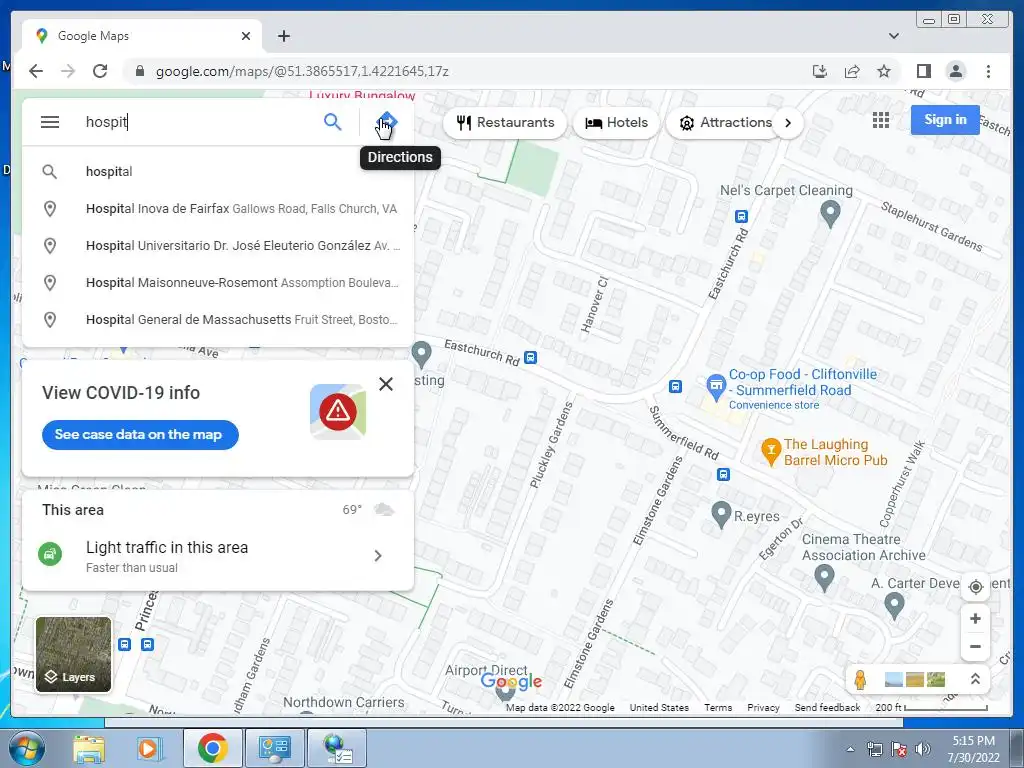This screenshot has height=768, width=1024.
Task: Open the Layers satellite thumbnail
Action: coord(73,654)
